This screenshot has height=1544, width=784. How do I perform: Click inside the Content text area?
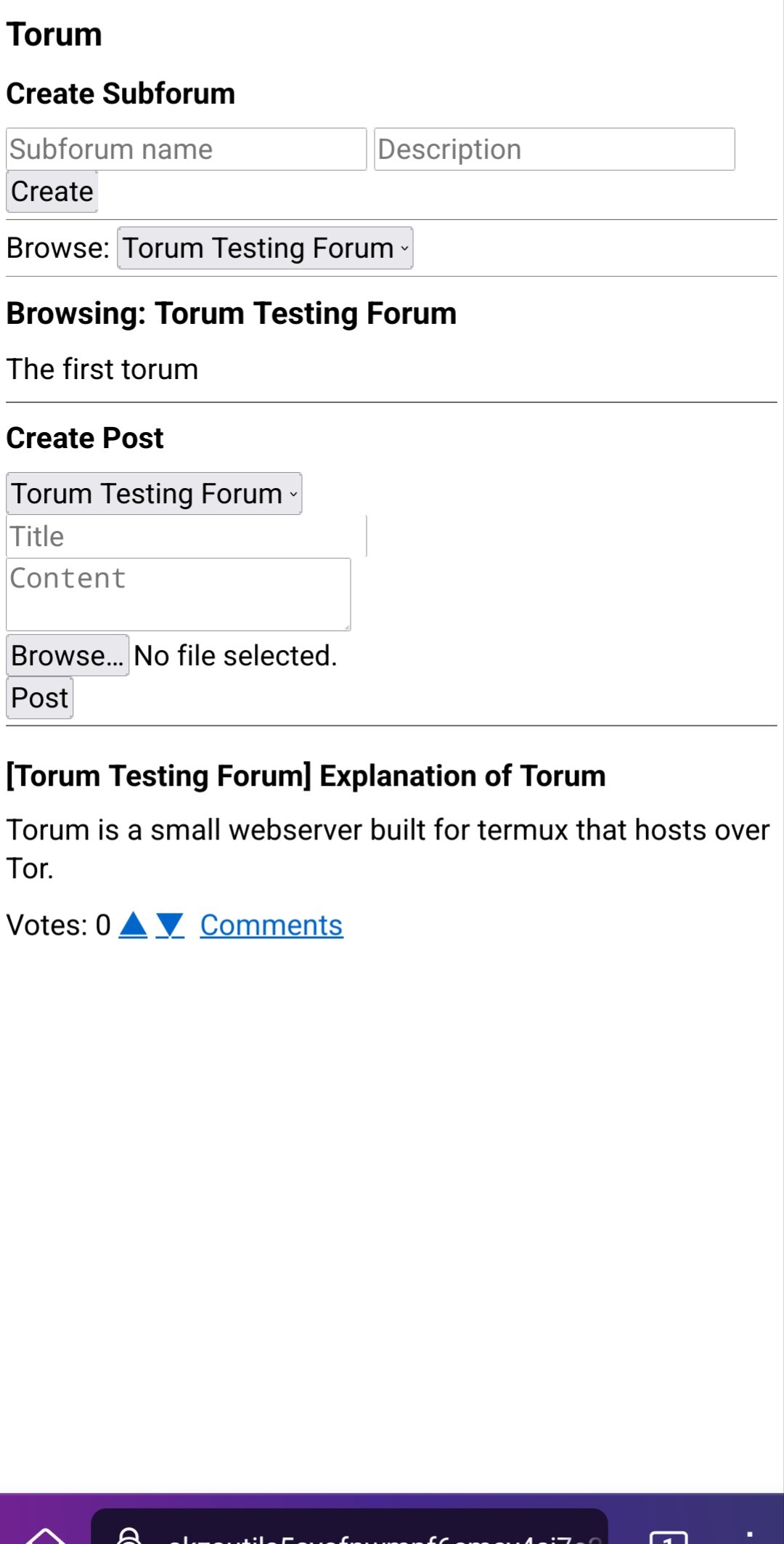(x=178, y=594)
